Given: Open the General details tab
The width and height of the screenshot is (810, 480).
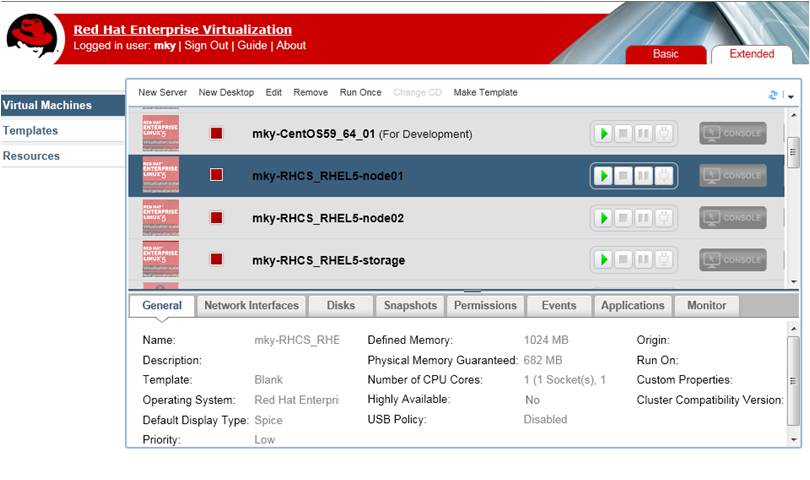Looking at the screenshot, I should pyautogui.click(x=162, y=305).
